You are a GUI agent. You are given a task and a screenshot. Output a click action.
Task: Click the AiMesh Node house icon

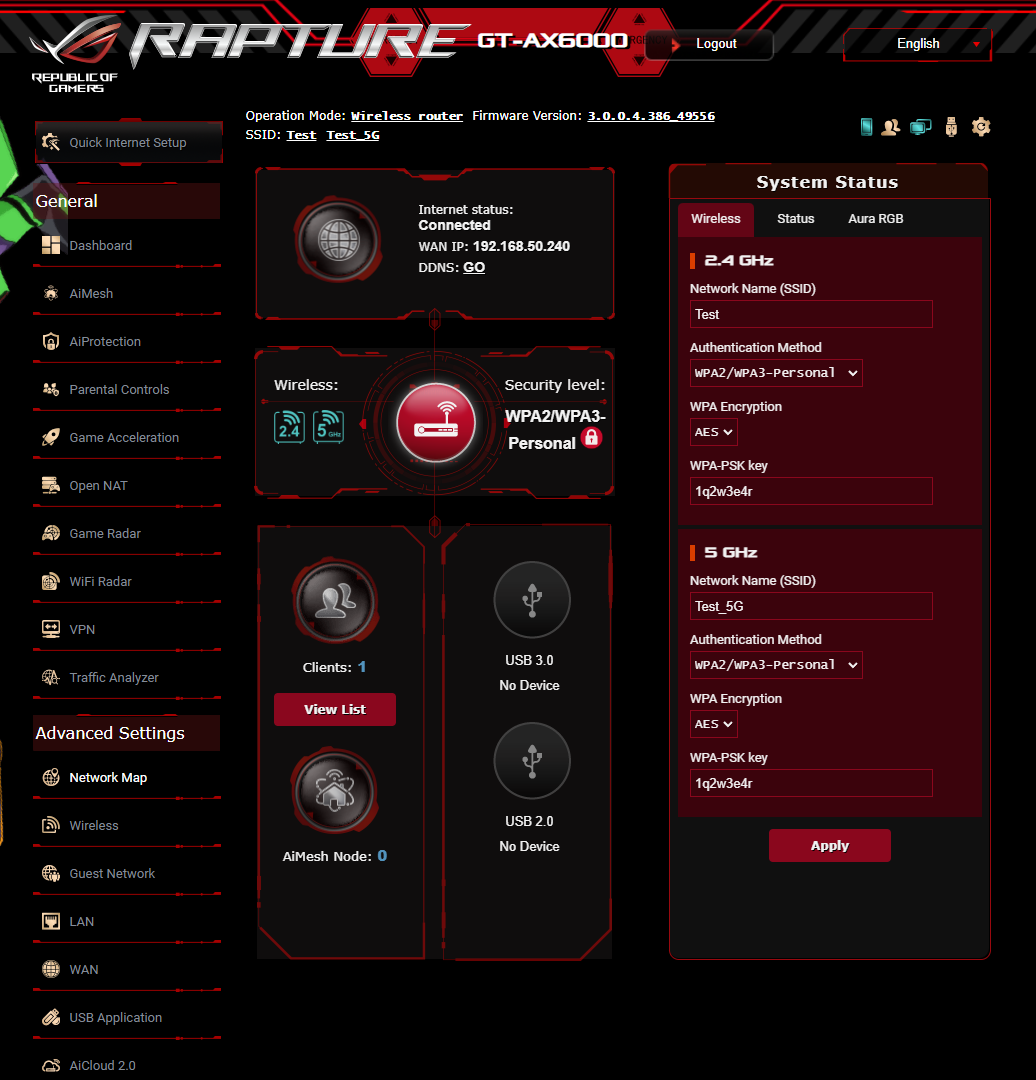click(335, 791)
